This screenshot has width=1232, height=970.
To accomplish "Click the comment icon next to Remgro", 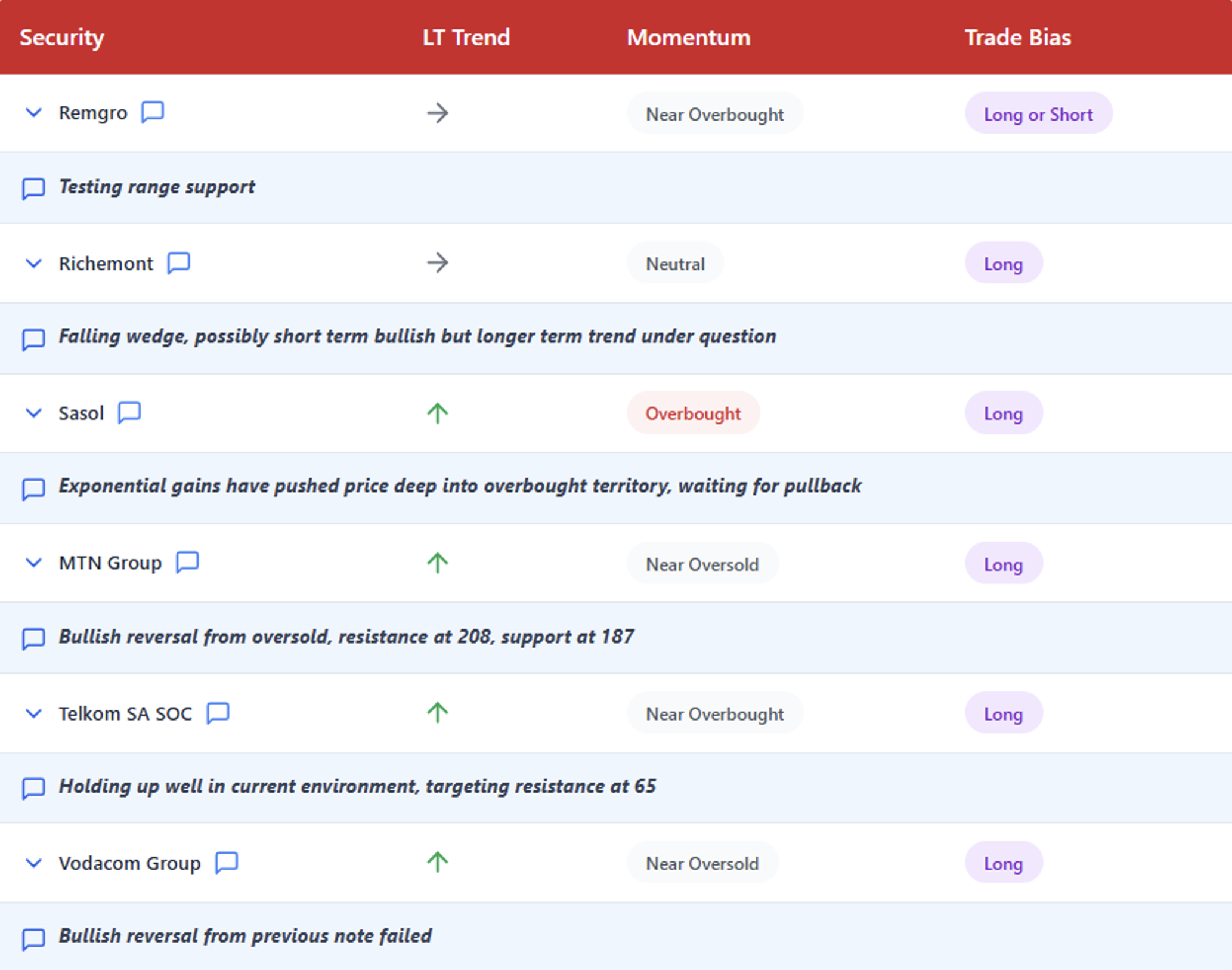I will pos(153,112).
